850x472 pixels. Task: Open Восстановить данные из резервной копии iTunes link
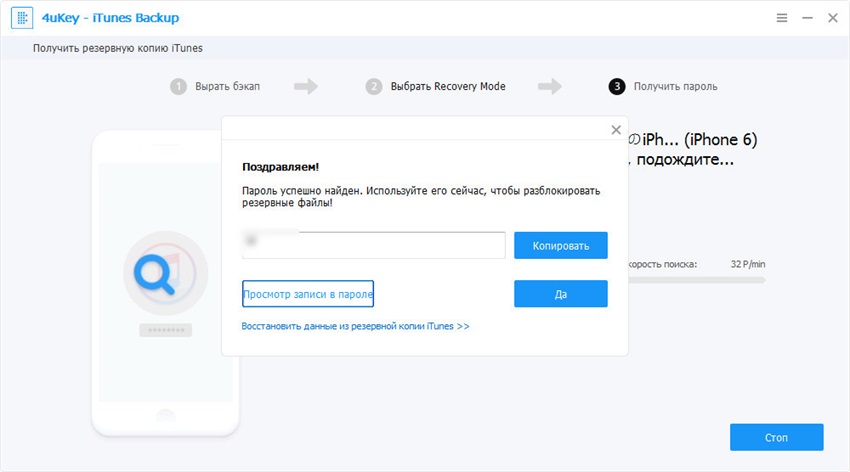(x=356, y=326)
